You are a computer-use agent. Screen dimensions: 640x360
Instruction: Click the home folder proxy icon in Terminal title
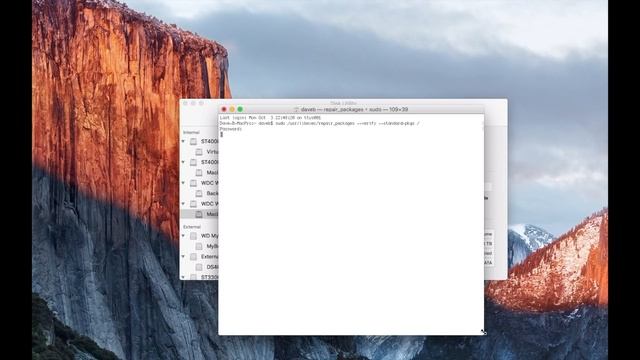point(296,109)
